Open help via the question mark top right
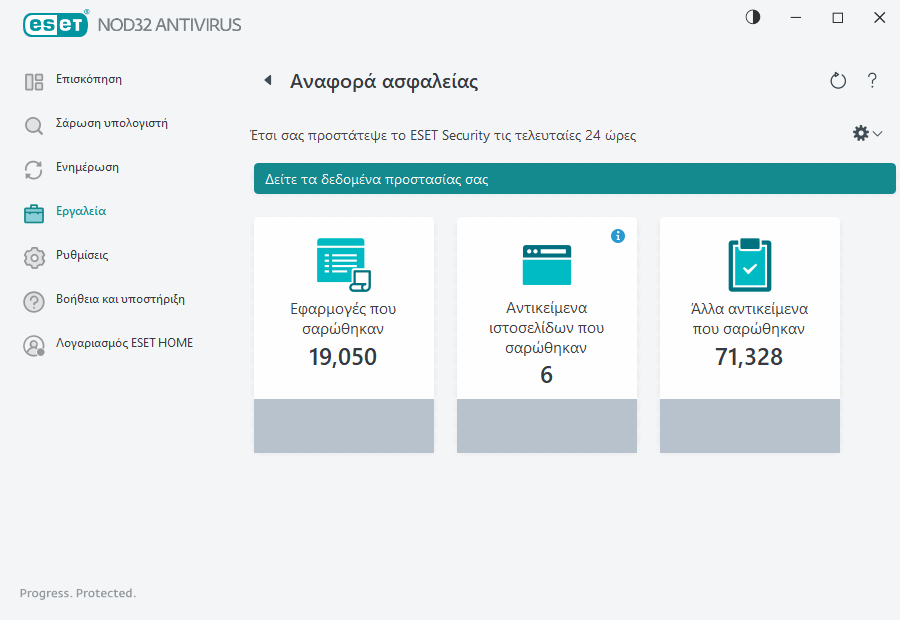900x620 pixels. (872, 81)
